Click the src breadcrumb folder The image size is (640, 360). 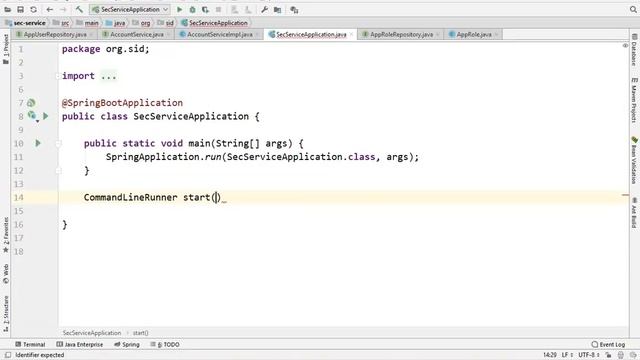[x=61, y=23]
